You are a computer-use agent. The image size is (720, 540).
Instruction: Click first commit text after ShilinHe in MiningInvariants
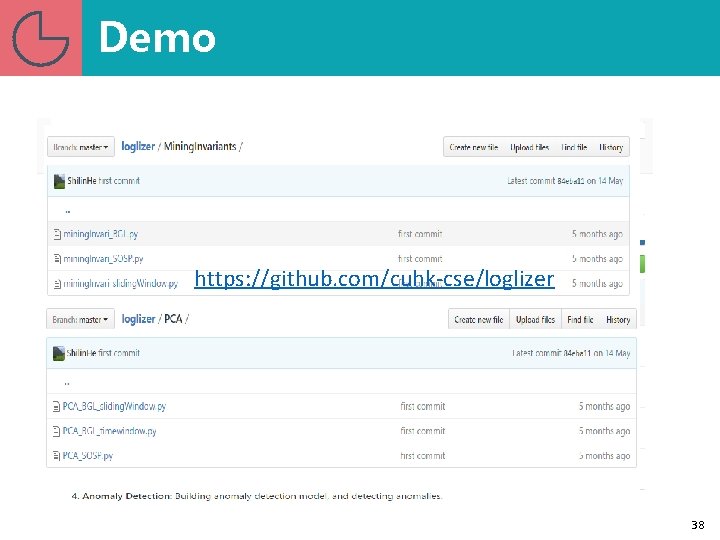119,181
